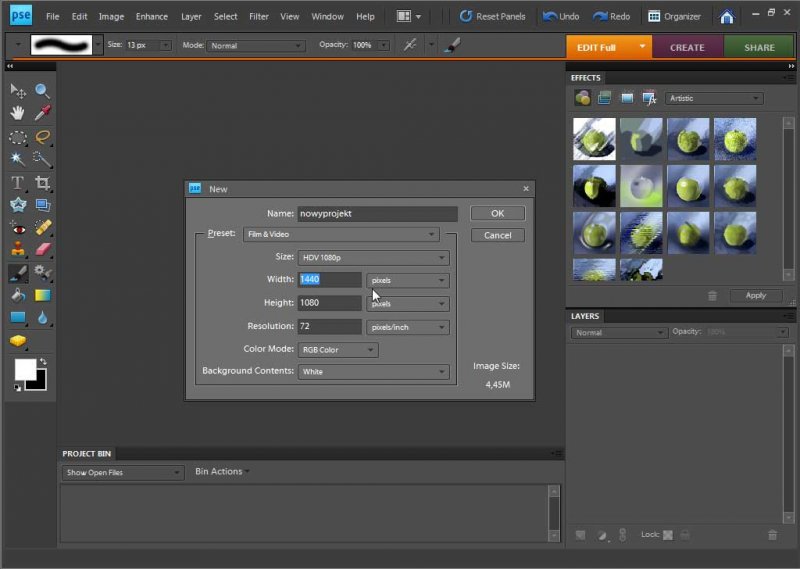Open the Preset dropdown showing Film & Video
This screenshot has height=569, width=800.
point(341,234)
